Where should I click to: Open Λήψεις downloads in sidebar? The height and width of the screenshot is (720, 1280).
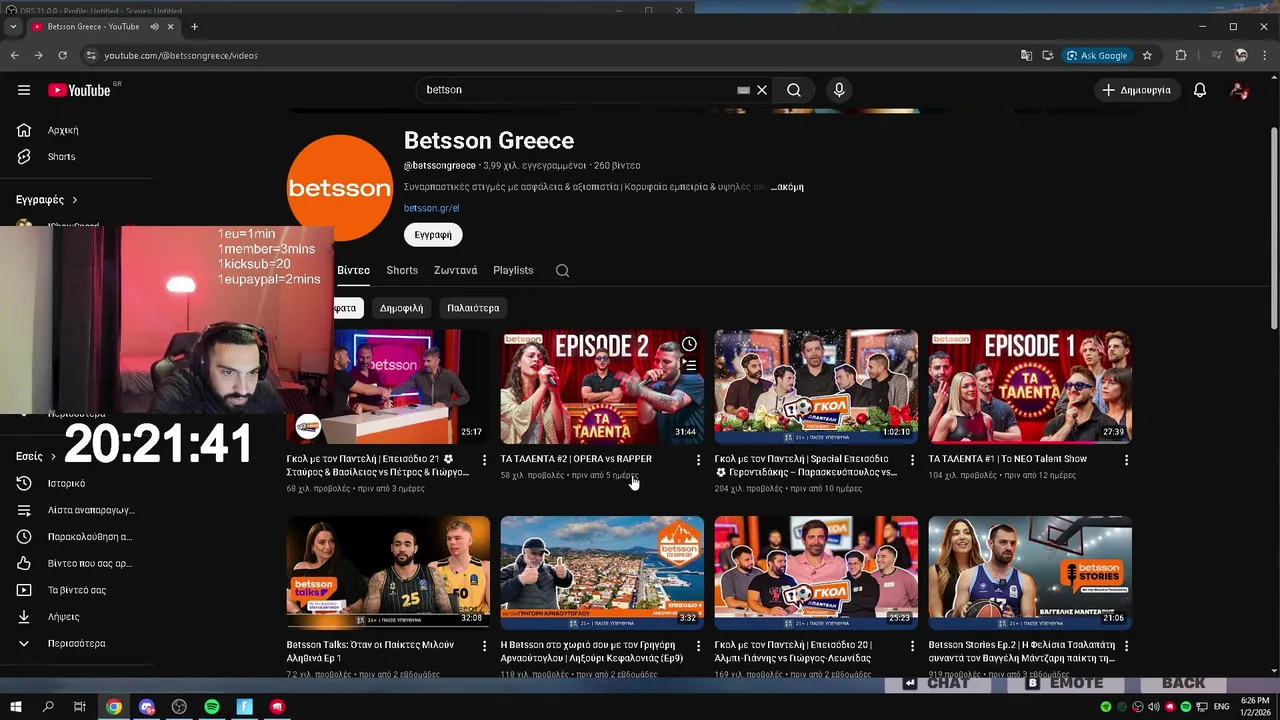click(x=64, y=617)
